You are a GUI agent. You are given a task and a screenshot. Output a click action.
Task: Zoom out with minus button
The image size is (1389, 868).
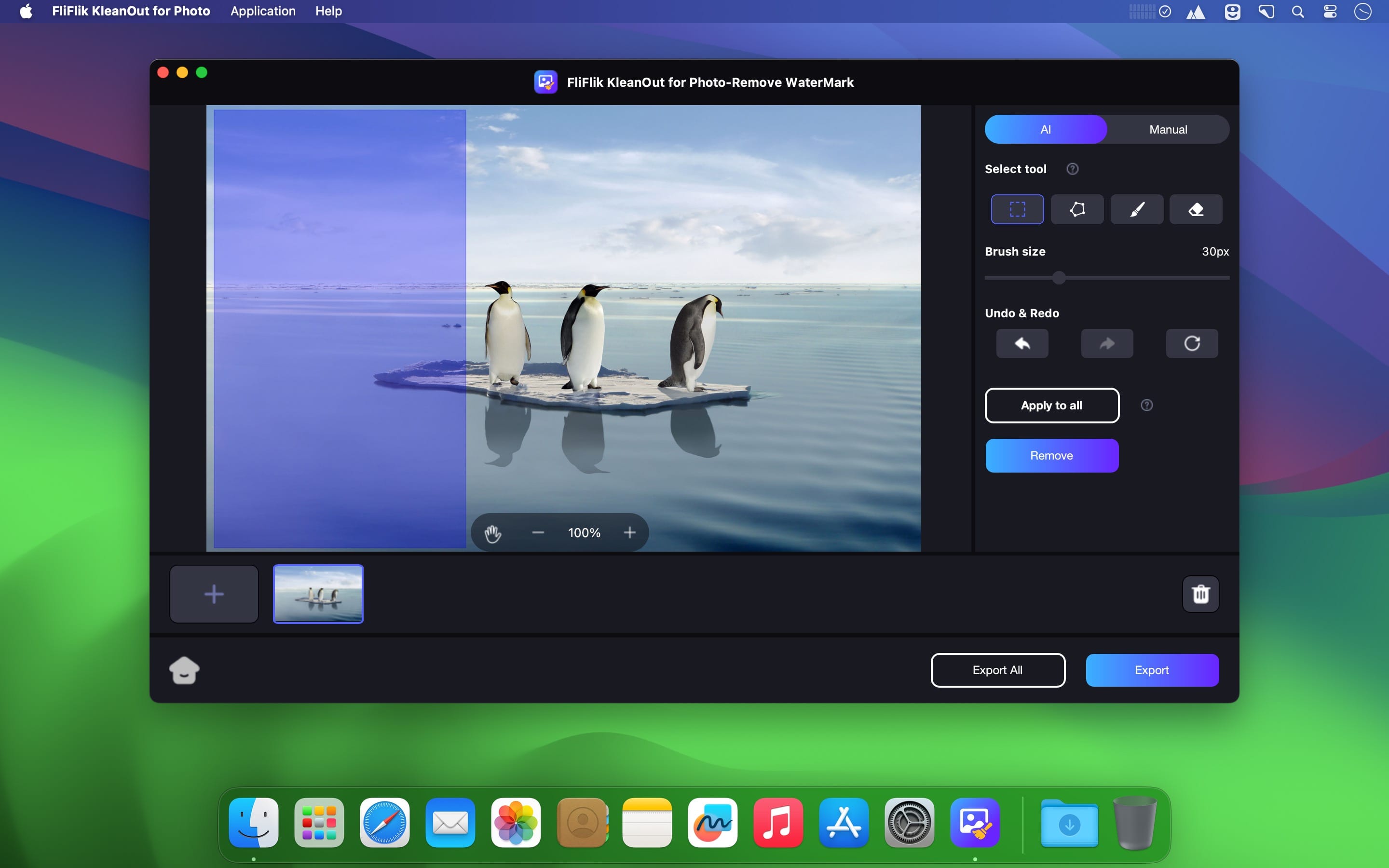[538, 533]
